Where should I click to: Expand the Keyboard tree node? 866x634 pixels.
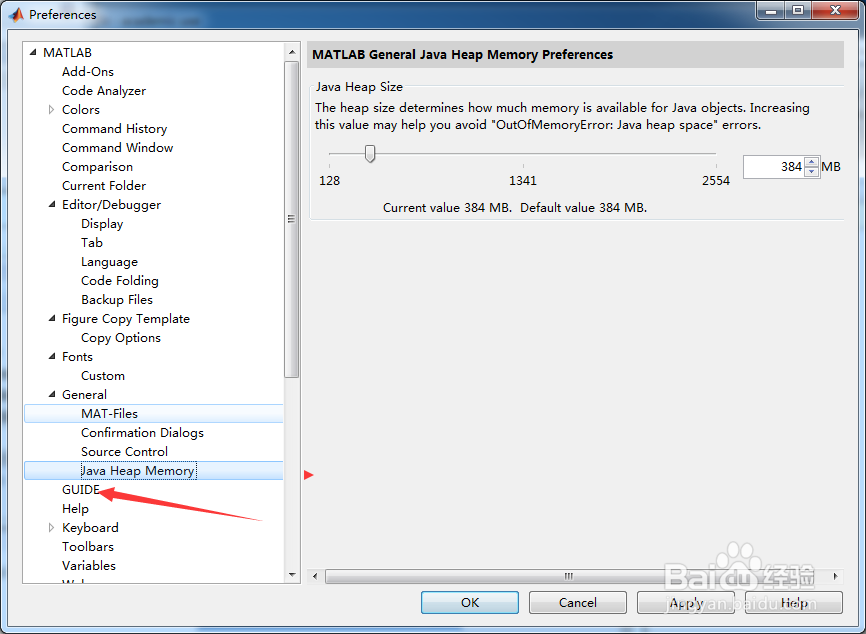point(51,527)
